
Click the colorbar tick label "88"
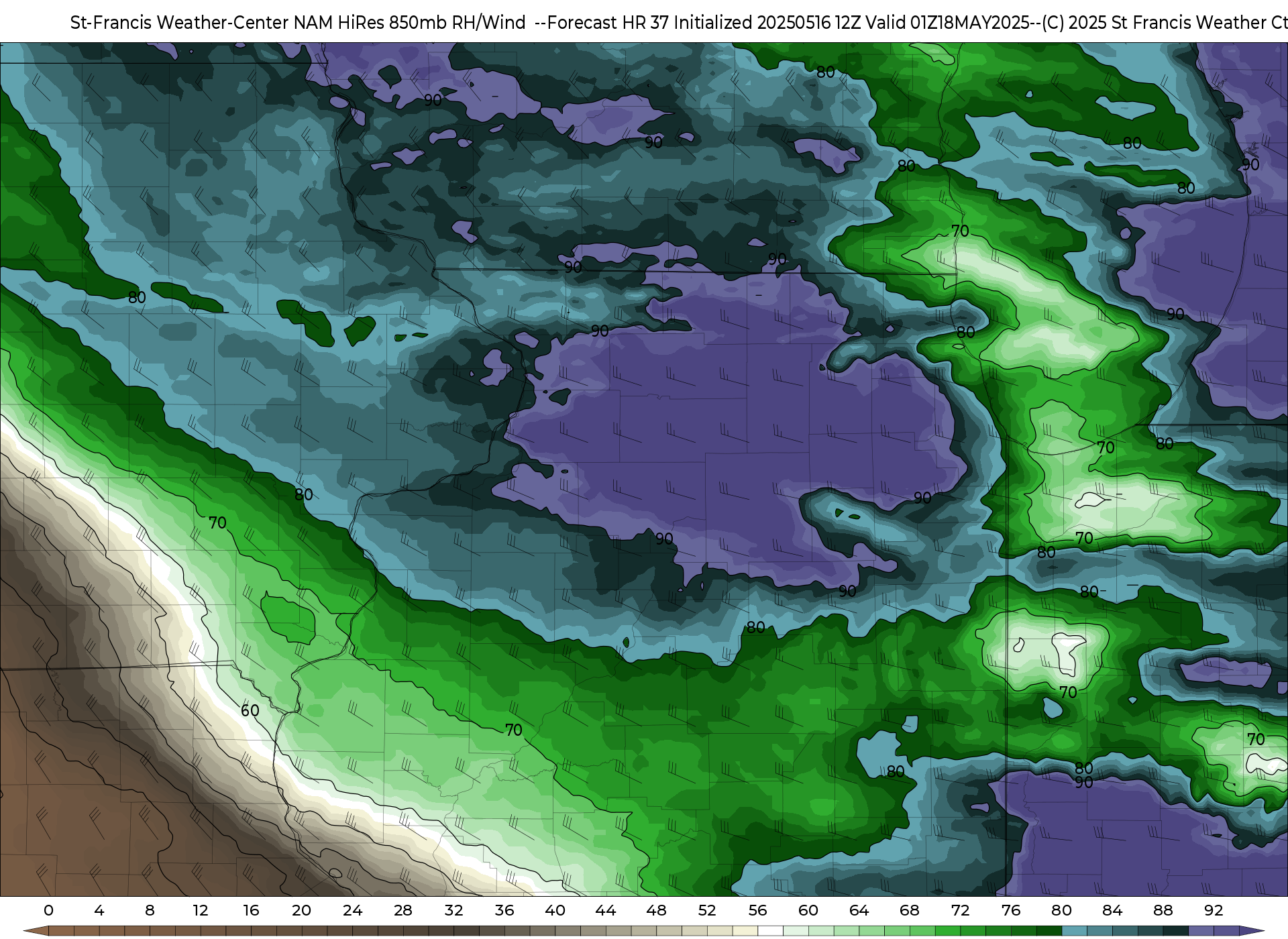pos(1163,910)
